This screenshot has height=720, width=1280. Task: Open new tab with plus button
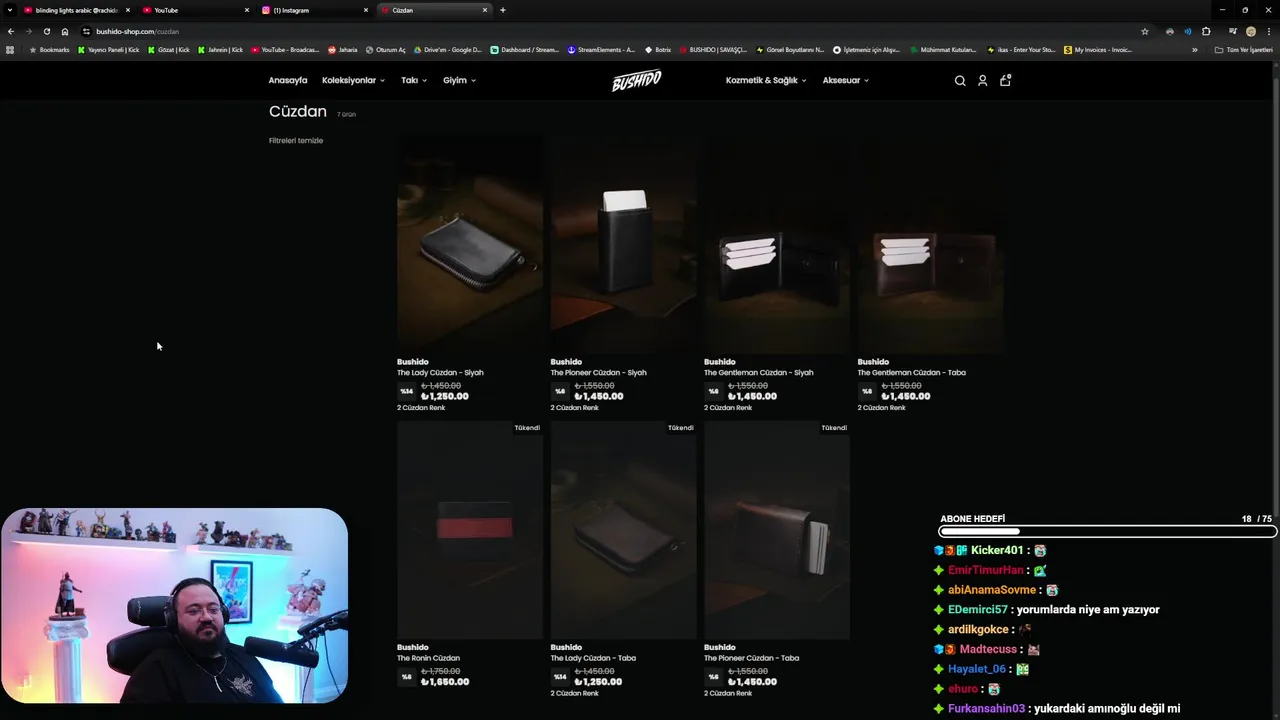[502, 10]
